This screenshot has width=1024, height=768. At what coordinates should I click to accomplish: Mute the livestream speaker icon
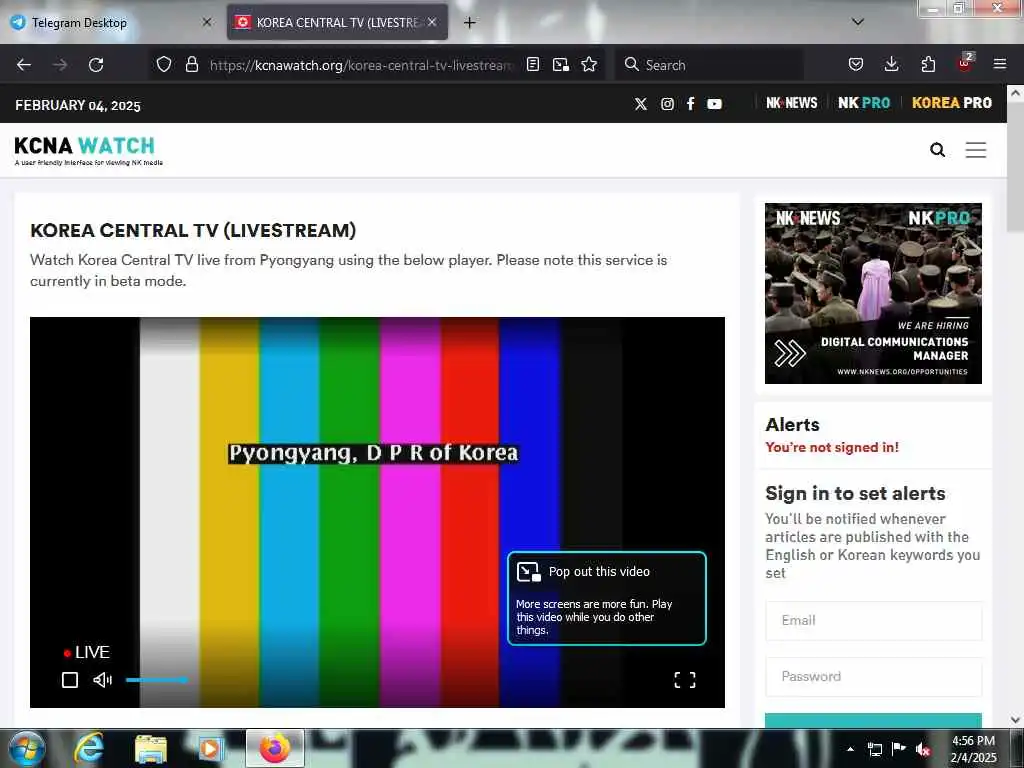(103, 680)
